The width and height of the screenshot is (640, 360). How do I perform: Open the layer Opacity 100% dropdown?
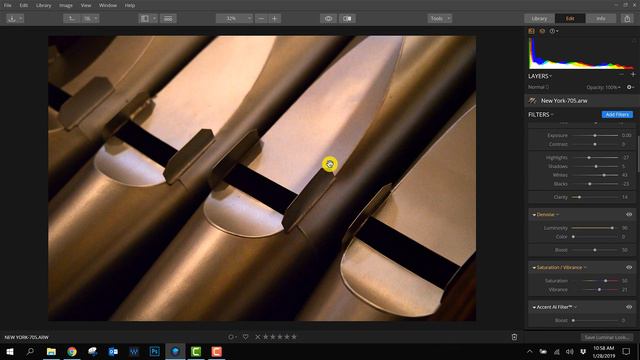click(x=604, y=87)
